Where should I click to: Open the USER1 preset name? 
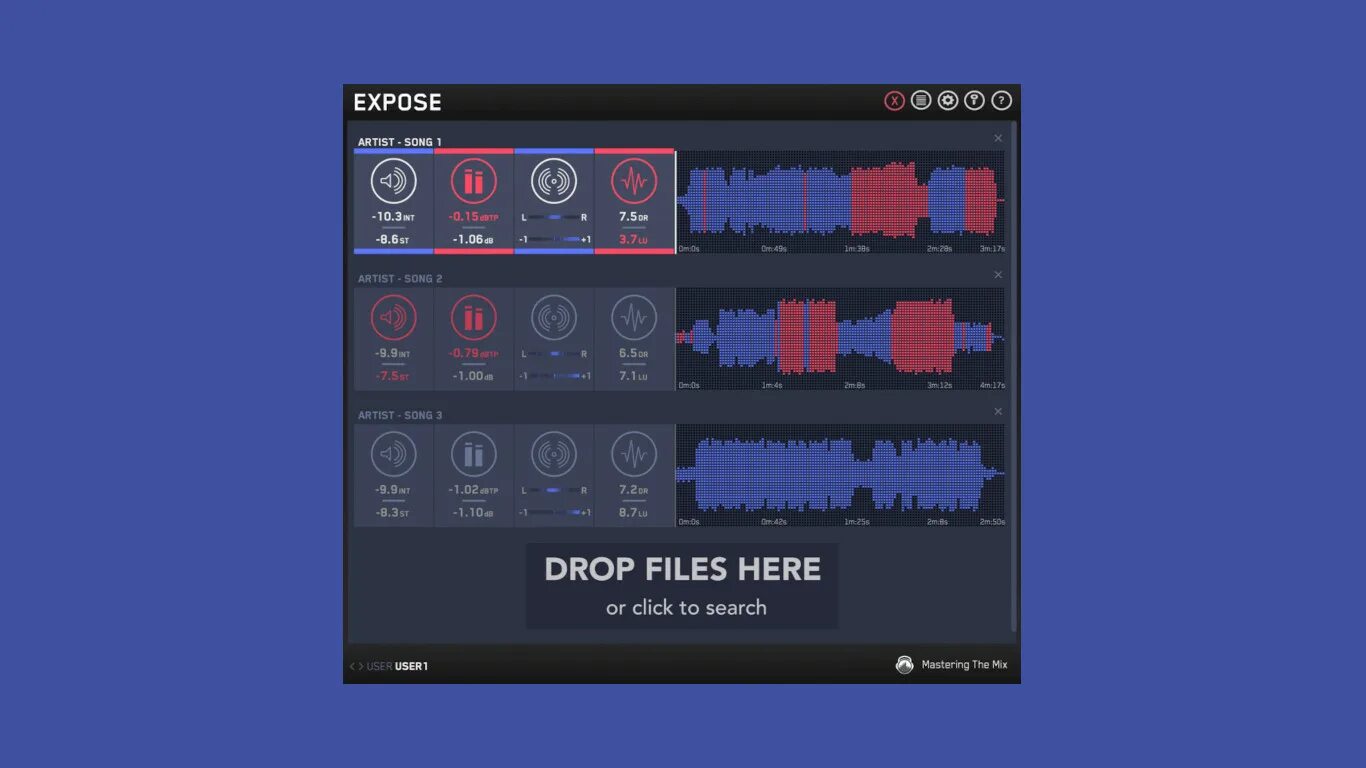[x=411, y=666]
